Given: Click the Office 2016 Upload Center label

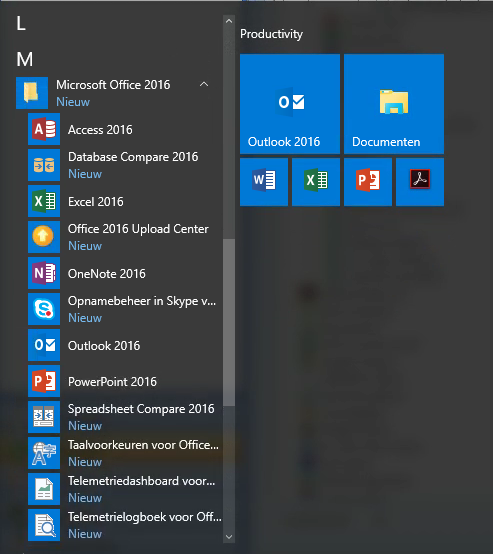Looking at the screenshot, I should click(138, 229).
